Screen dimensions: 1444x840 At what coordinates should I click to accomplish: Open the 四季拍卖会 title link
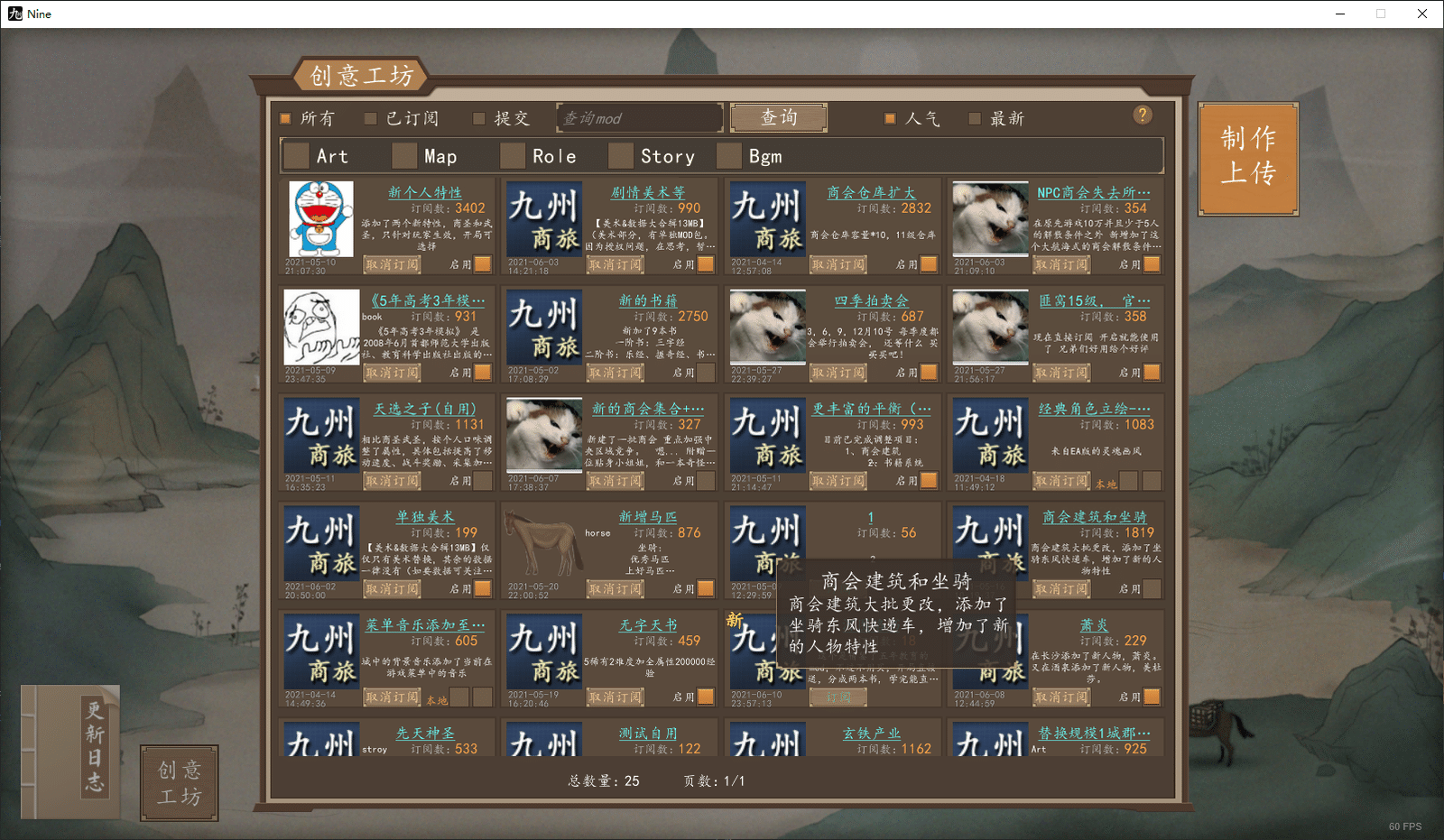871,300
